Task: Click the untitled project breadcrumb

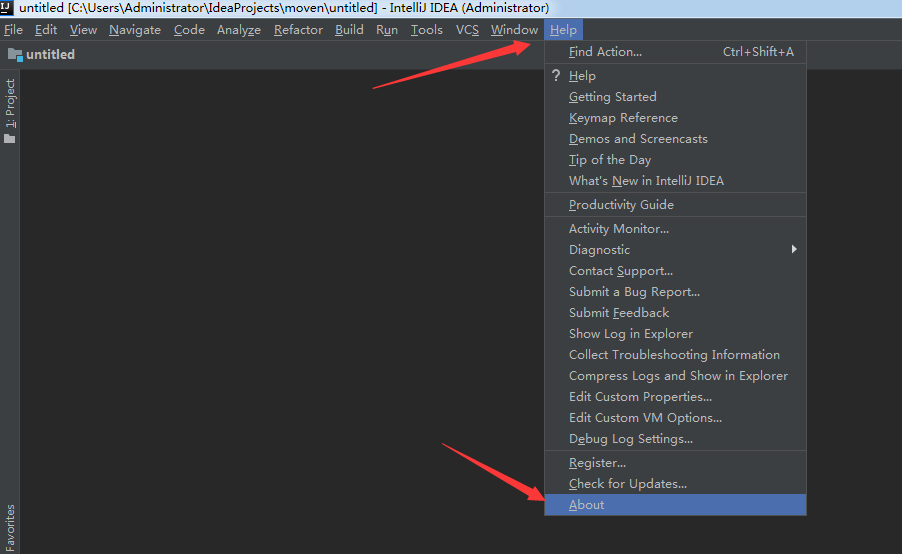Action: tap(50, 55)
